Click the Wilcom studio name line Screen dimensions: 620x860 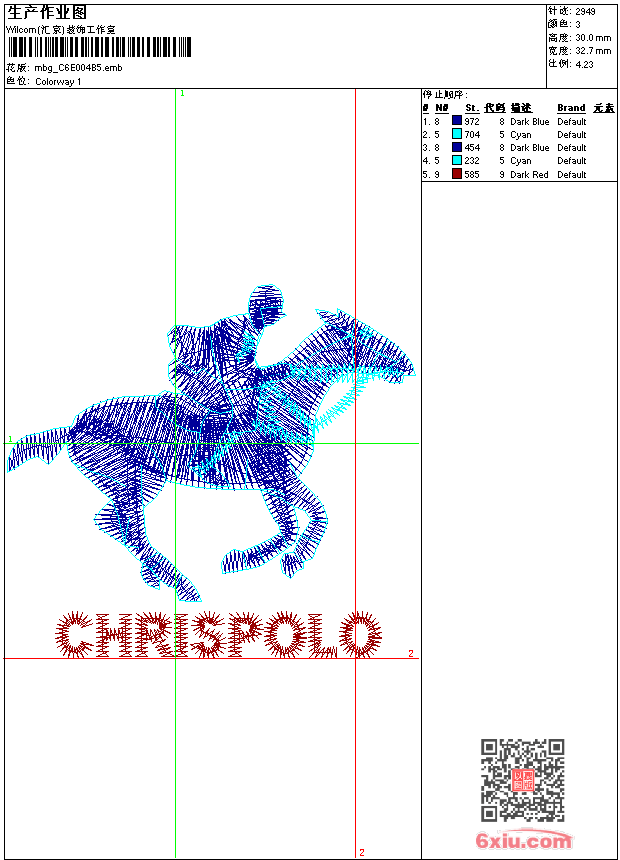point(61,30)
